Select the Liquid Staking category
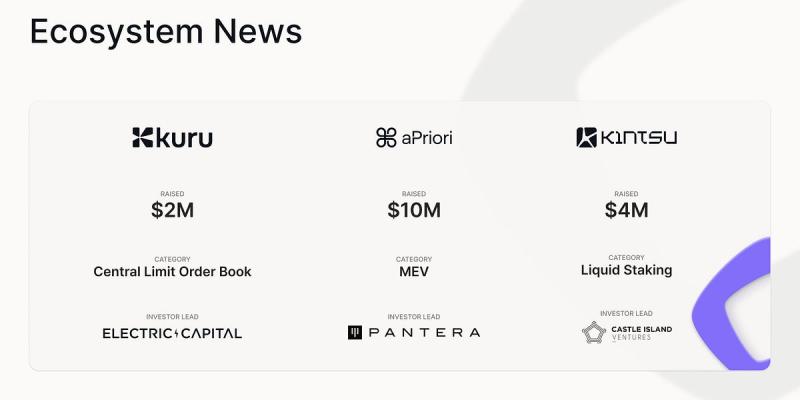 [627, 270]
